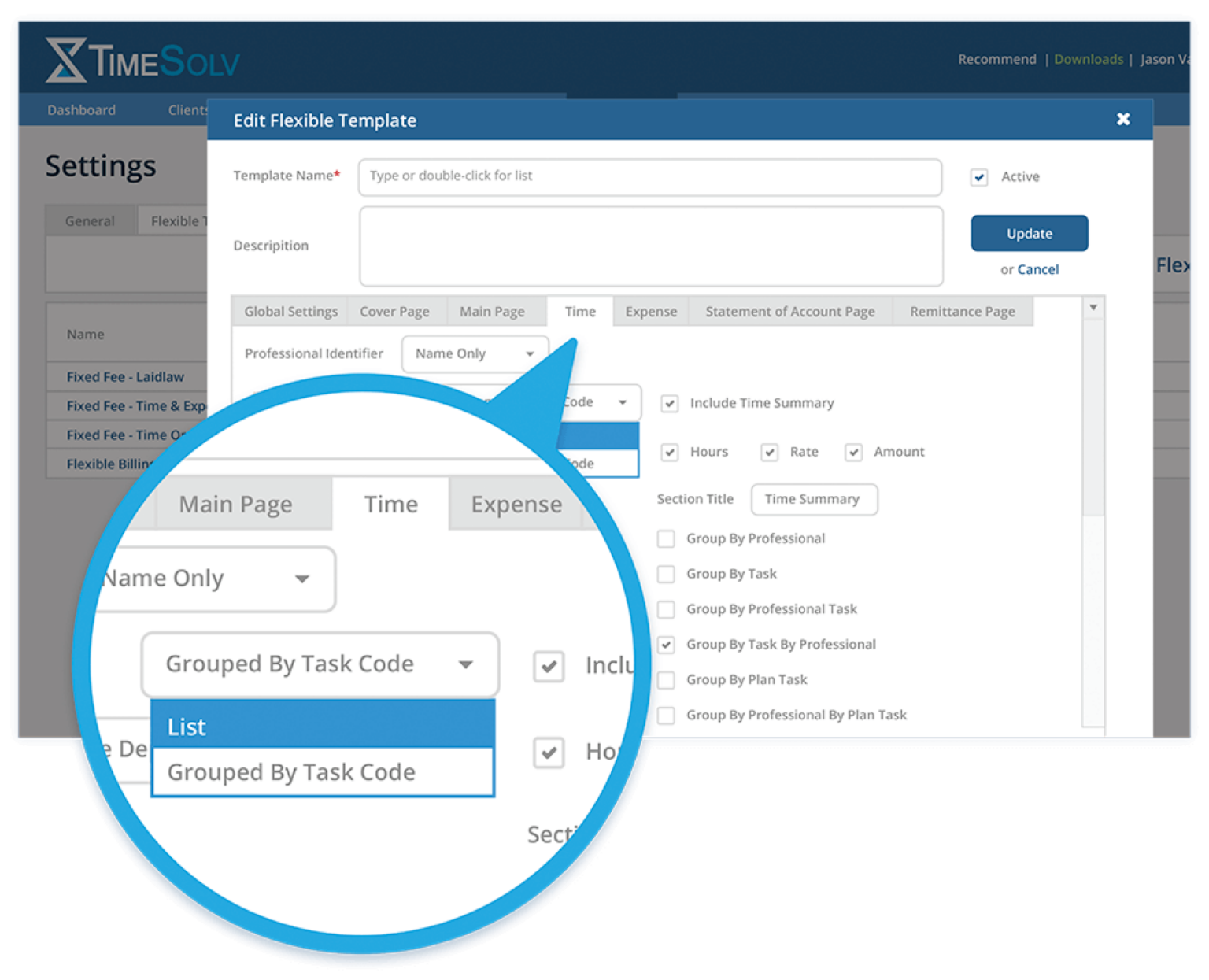Open the Statement of Account Page tab

[789, 312]
